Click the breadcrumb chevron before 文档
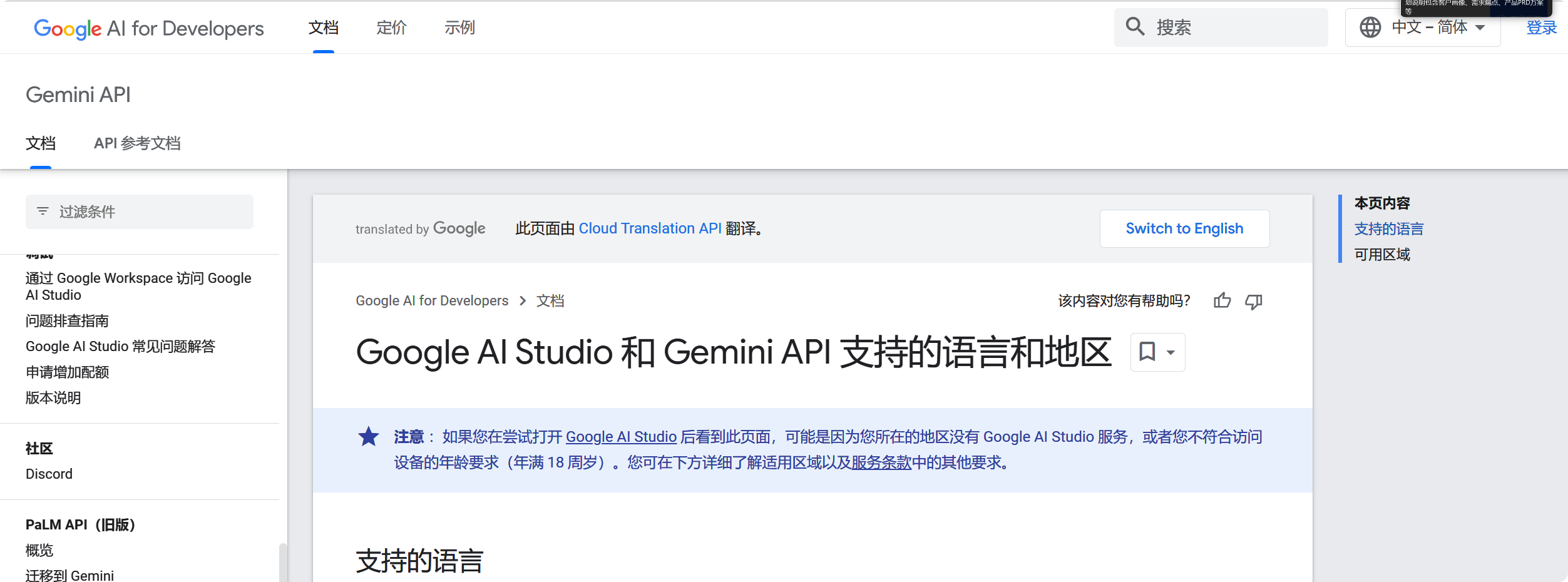Screen dimensions: 1568x582 [523, 301]
